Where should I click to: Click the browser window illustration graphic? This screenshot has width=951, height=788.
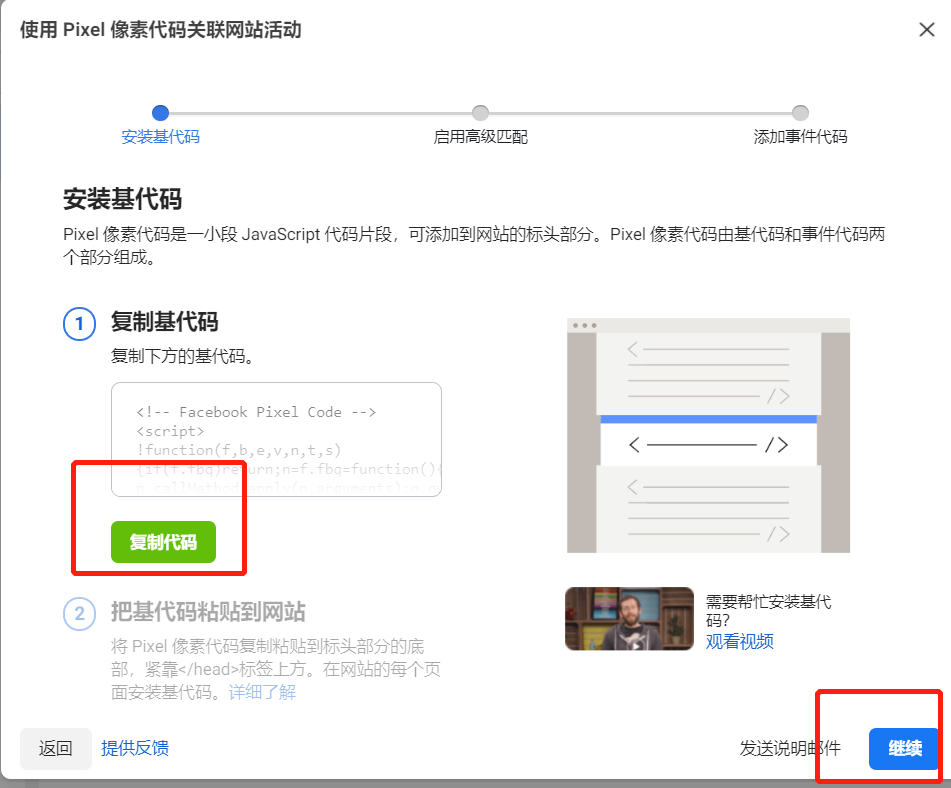coord(708,435)
